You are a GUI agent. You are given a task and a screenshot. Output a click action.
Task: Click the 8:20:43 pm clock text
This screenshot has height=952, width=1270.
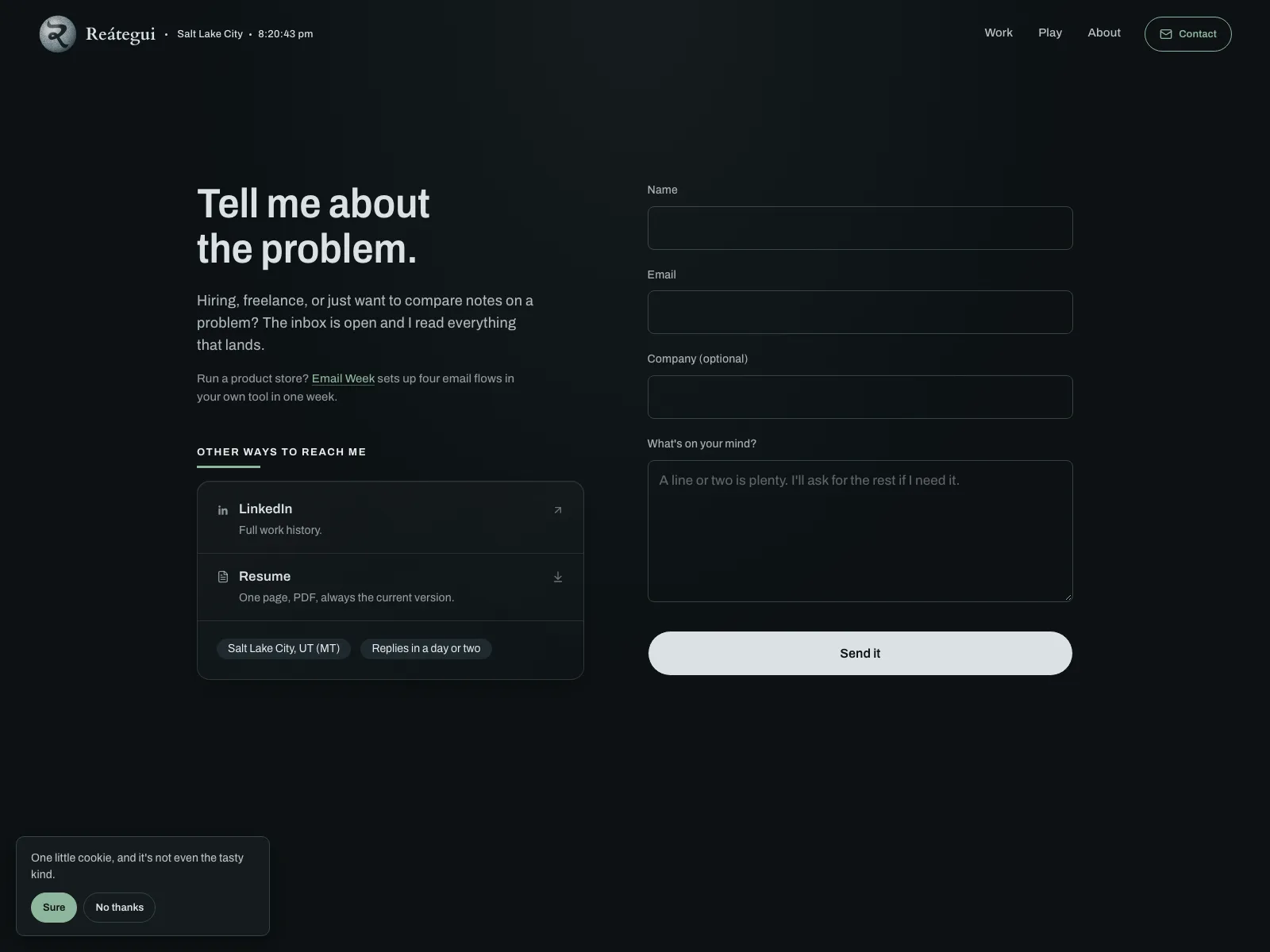coord(285,34)
